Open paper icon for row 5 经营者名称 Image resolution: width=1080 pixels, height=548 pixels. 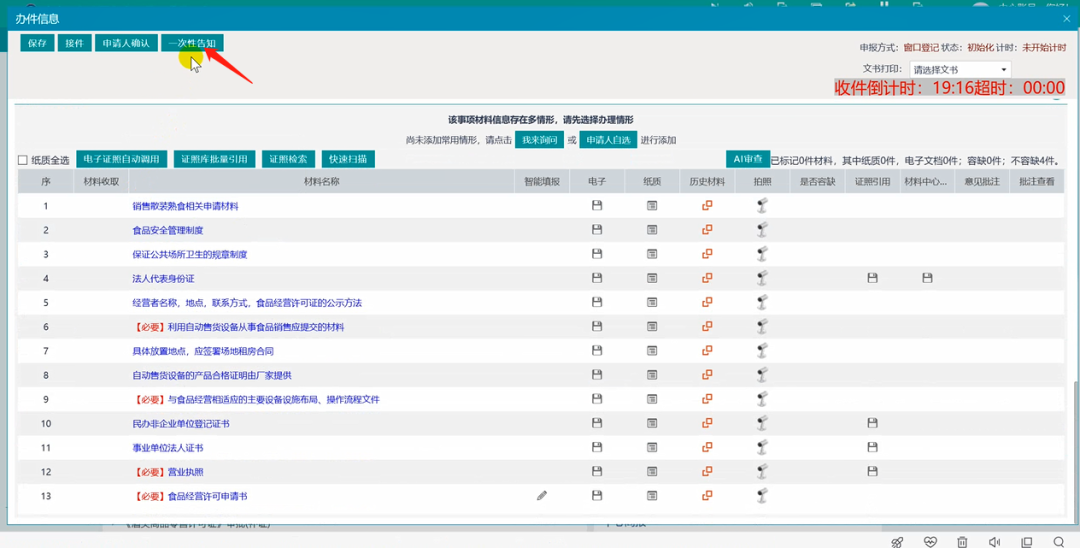[x=652, y=302]
